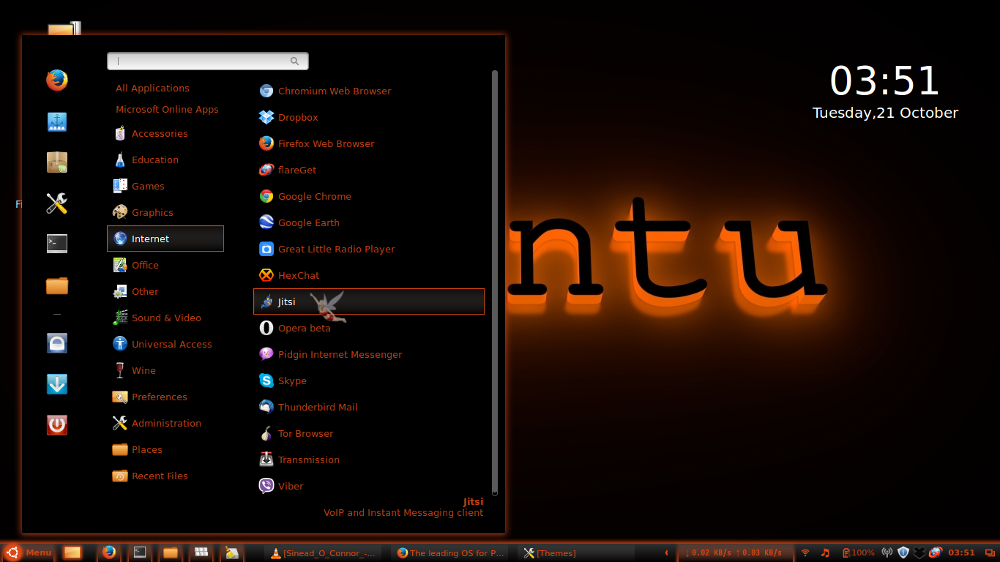Select the Sound & Video category
This screenshot has width=1000, height=562.
click(x=165, y=318)
